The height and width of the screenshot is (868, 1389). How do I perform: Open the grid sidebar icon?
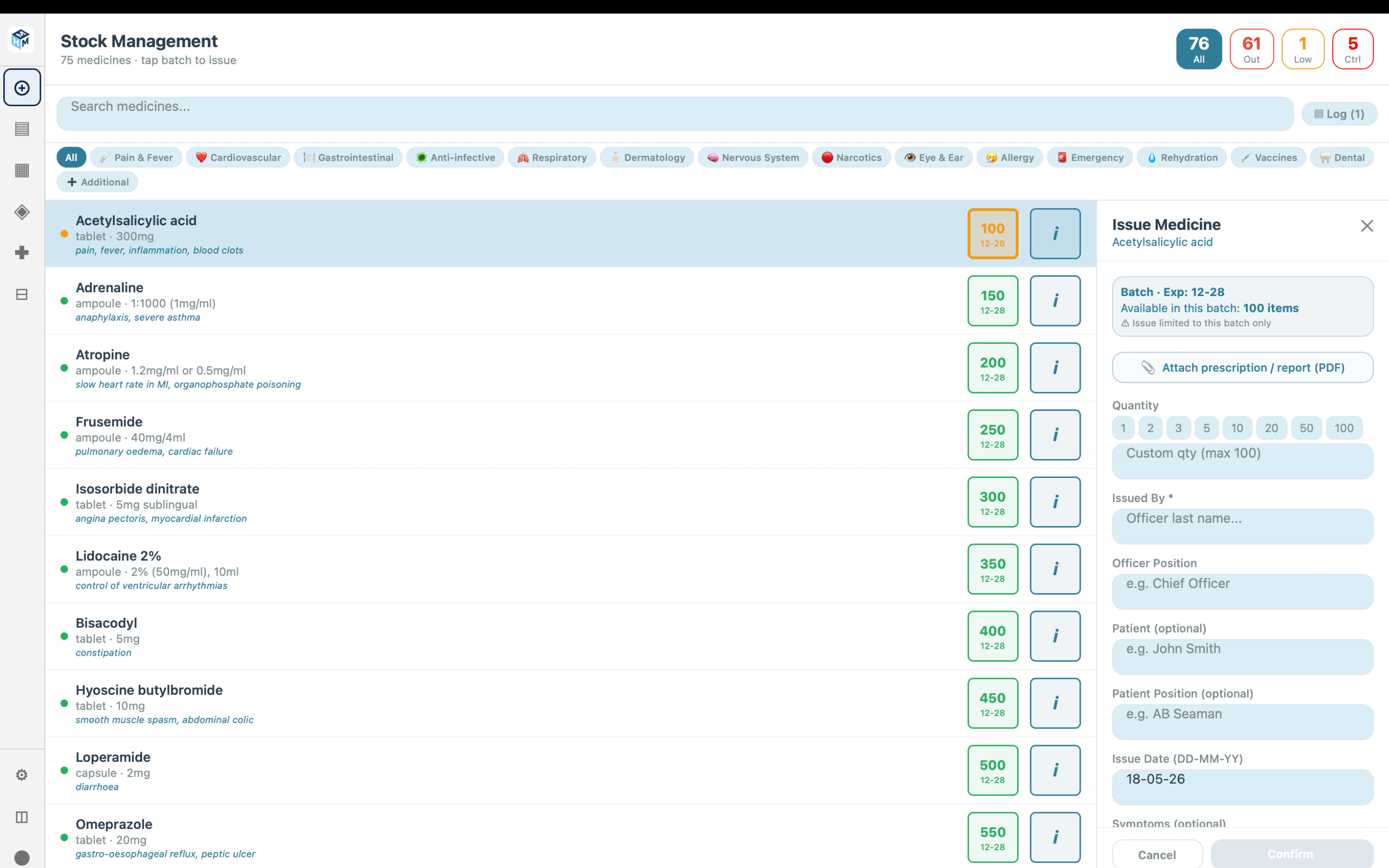(22, 171)
